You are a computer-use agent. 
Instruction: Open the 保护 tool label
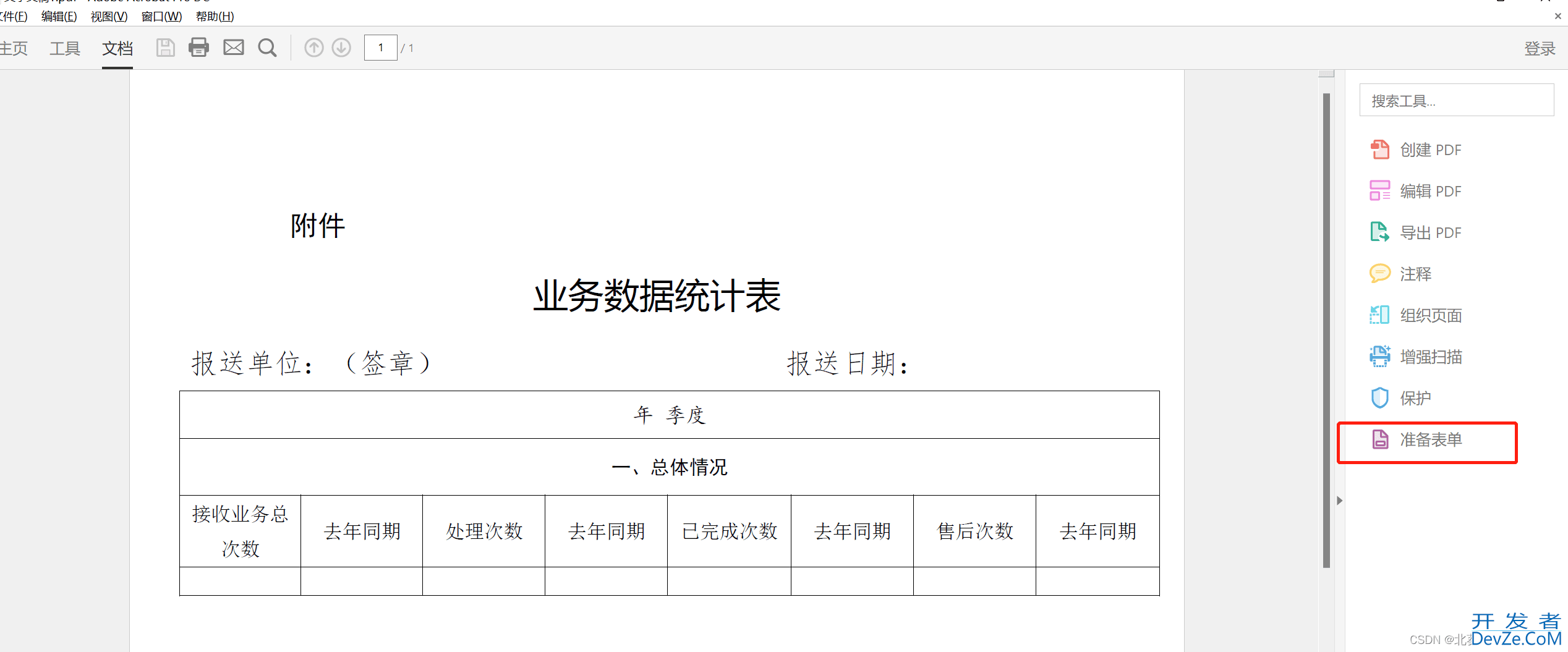click(x=1416, y=399)
